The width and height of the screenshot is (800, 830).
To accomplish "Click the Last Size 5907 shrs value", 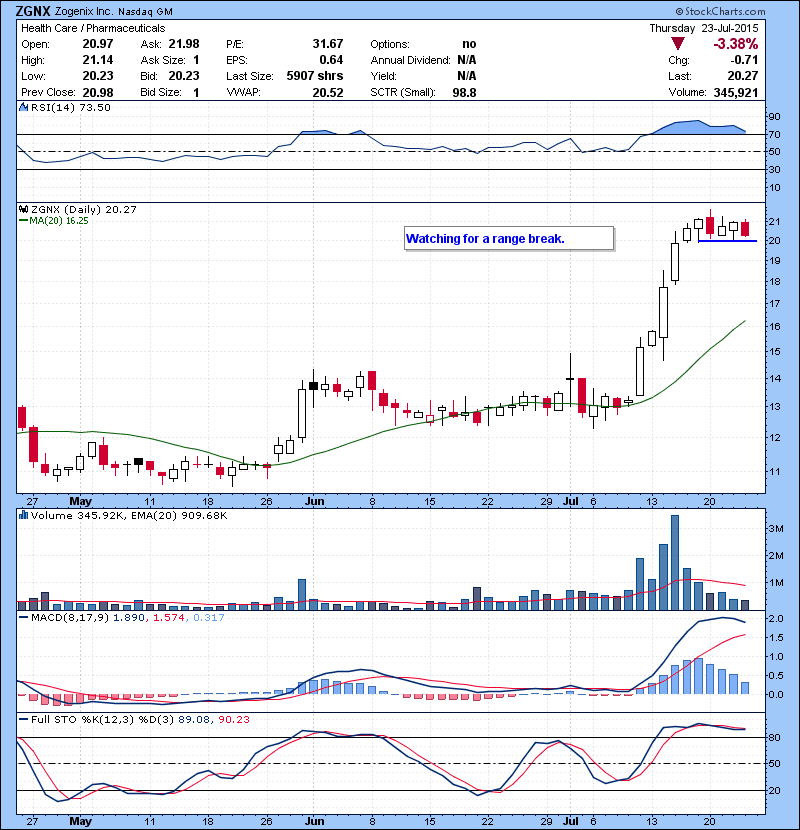I will click(x=314, y=76).
